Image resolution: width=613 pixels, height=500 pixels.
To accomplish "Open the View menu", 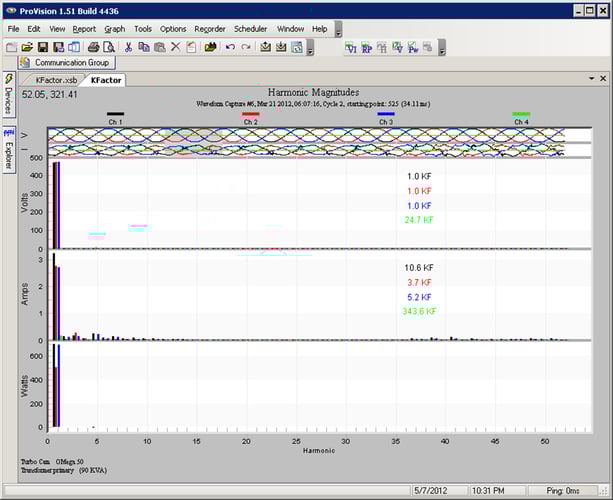I will tap(57, 29).
